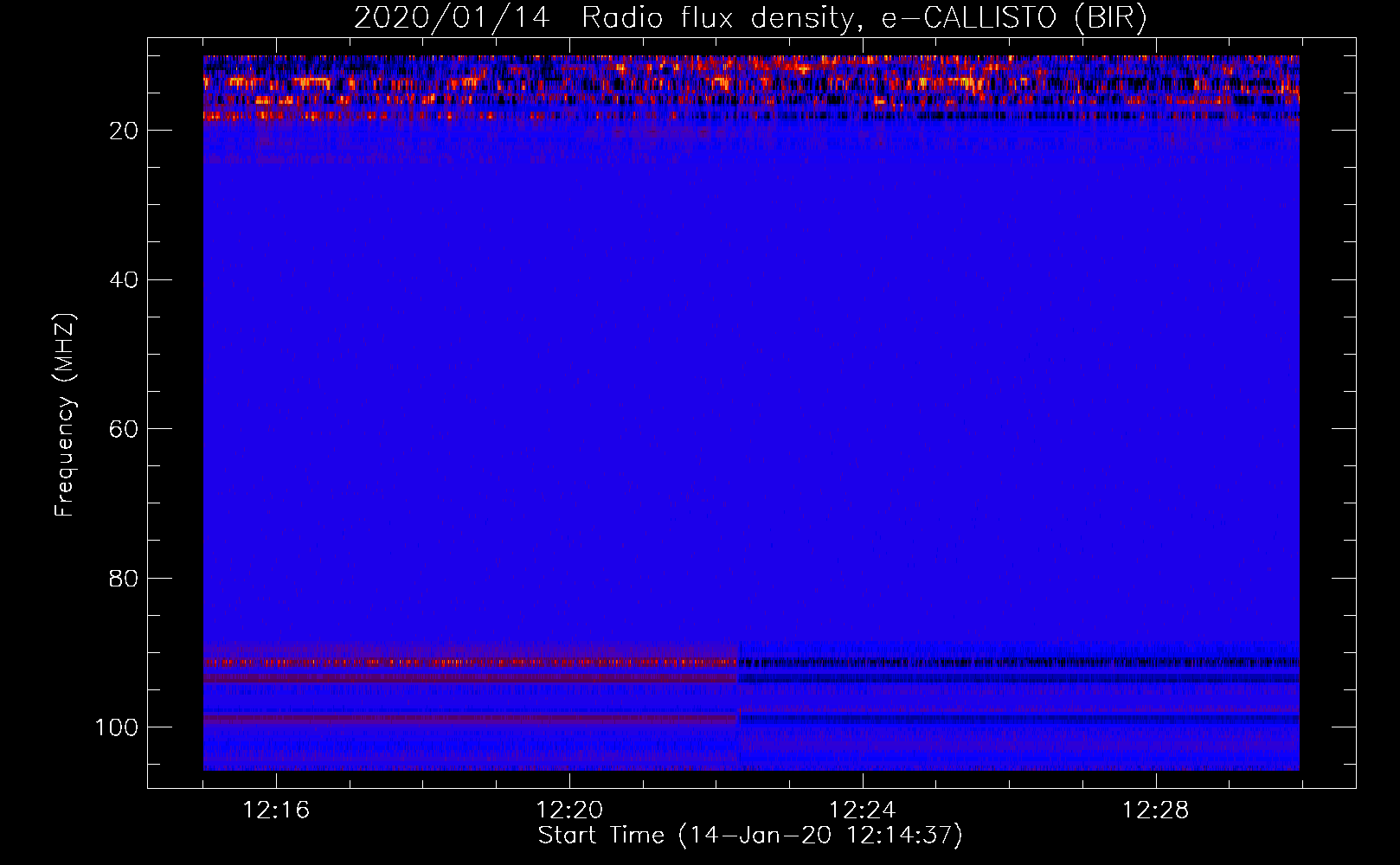Click the '60' frequency tick label
1400x865 pixels.
[124, 430]
